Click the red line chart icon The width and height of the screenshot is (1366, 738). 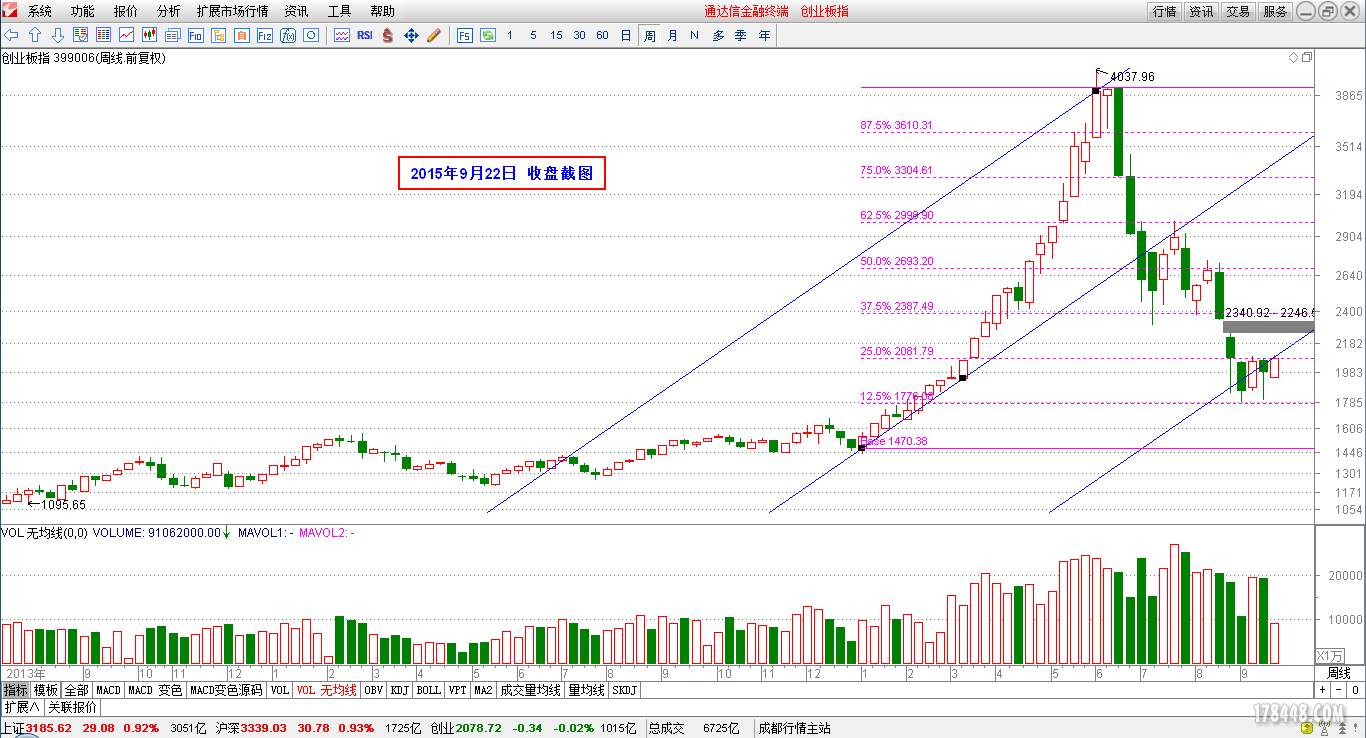pos(126,35)
